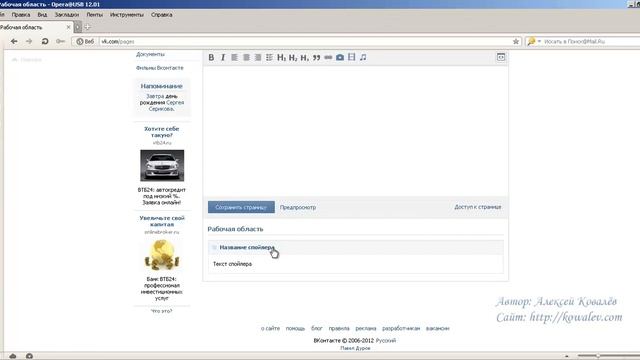Open the Увеличьте свой капитал ad title
This screenshot has height=360, width=640.
click(162, 221)
